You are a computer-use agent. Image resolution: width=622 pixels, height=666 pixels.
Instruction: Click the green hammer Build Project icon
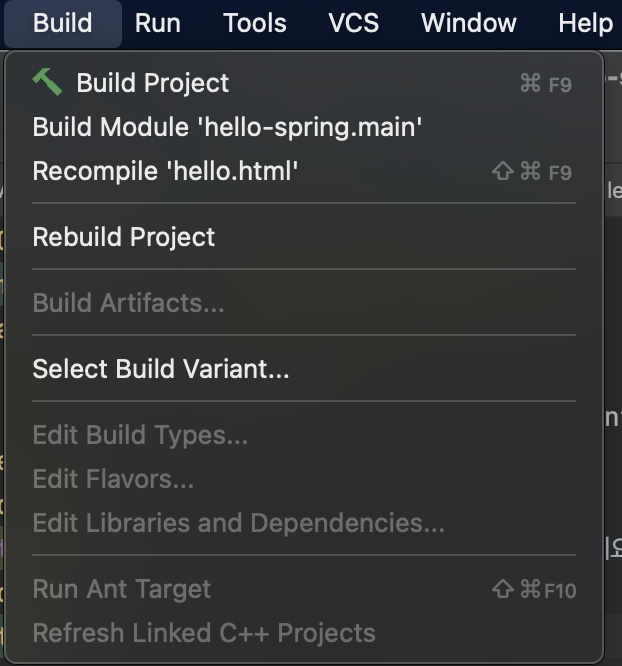pyautogui.click(x=47, y=82)
